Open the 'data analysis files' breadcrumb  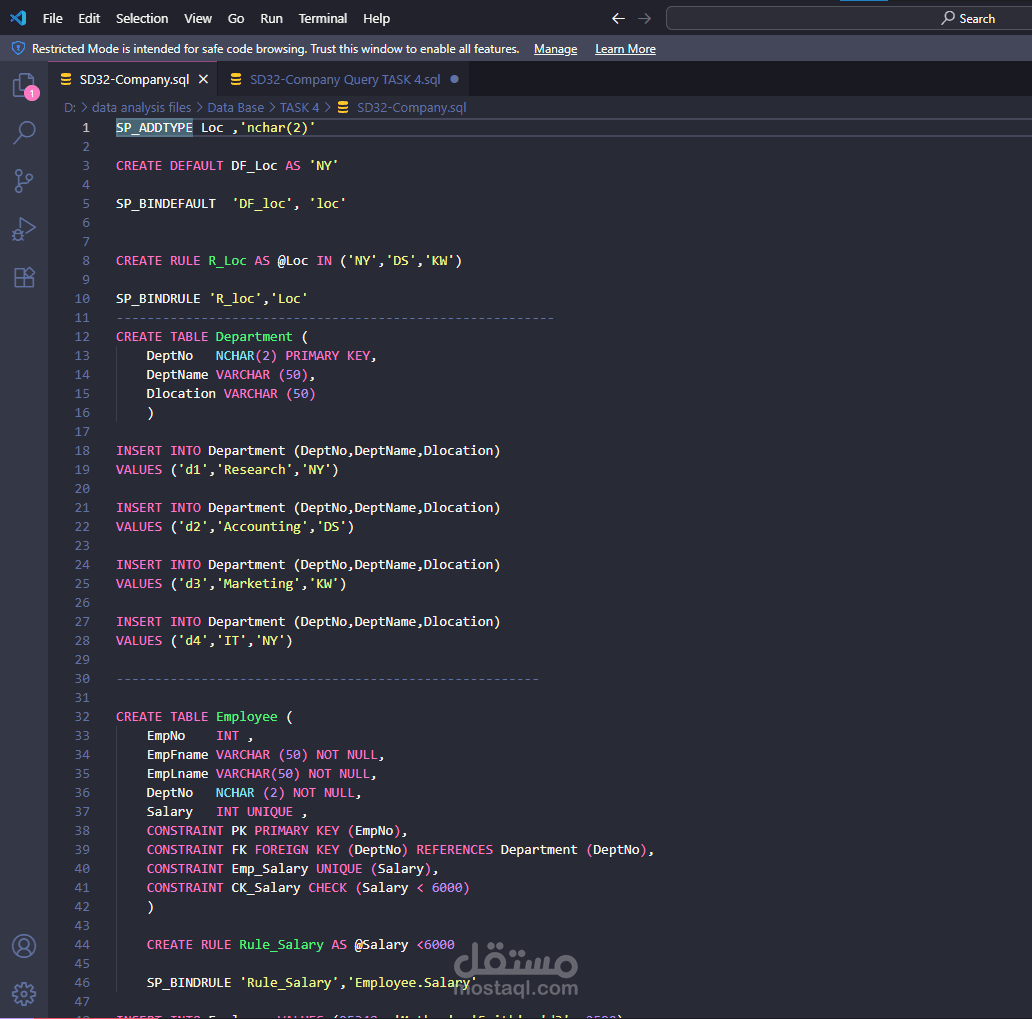(142, 107)
